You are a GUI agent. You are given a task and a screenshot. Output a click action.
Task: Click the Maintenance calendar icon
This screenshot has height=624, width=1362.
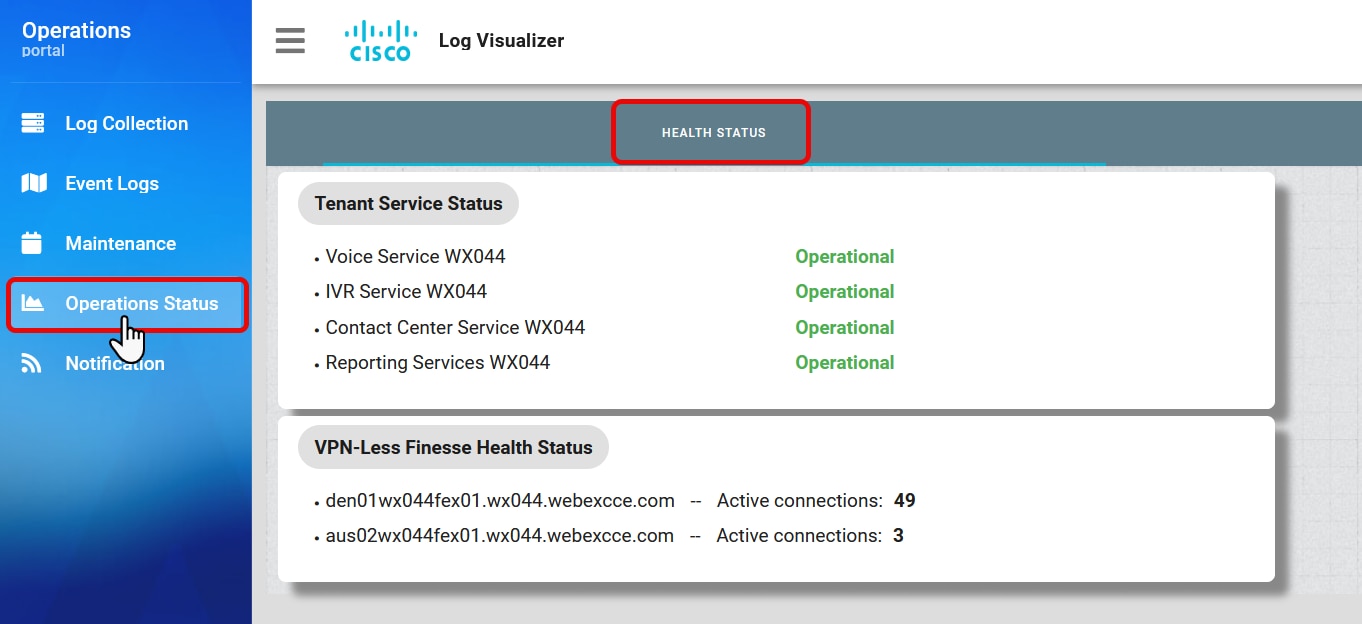pos(32,243)
